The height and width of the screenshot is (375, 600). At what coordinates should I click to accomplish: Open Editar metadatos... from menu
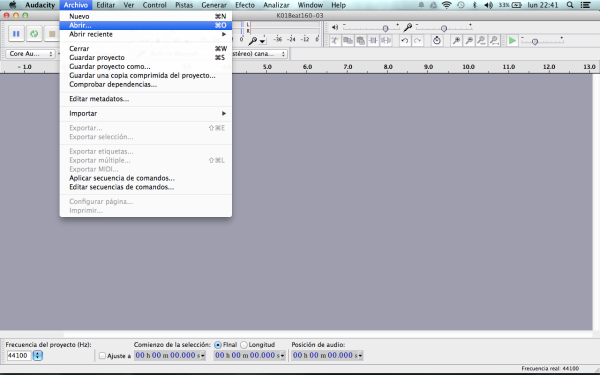[146, 99]
